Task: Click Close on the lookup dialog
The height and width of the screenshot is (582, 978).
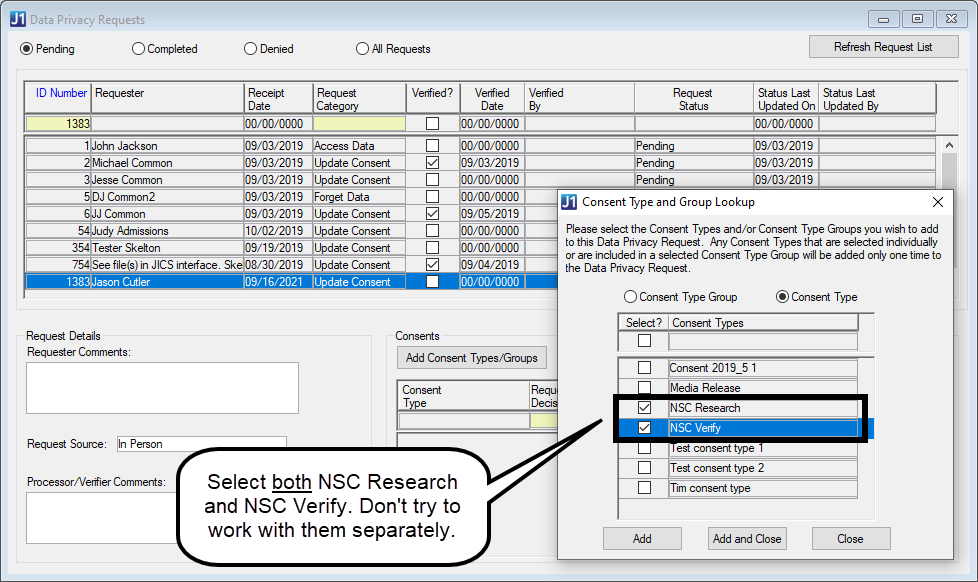Action: click(x=851, y=538)
